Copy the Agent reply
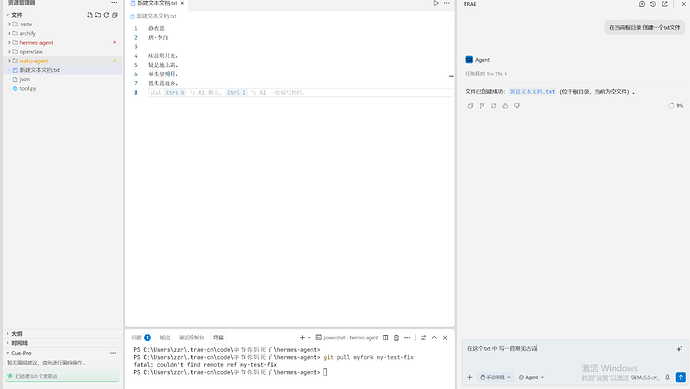This screenshot has height=389, width=690. tap(470, 106)
